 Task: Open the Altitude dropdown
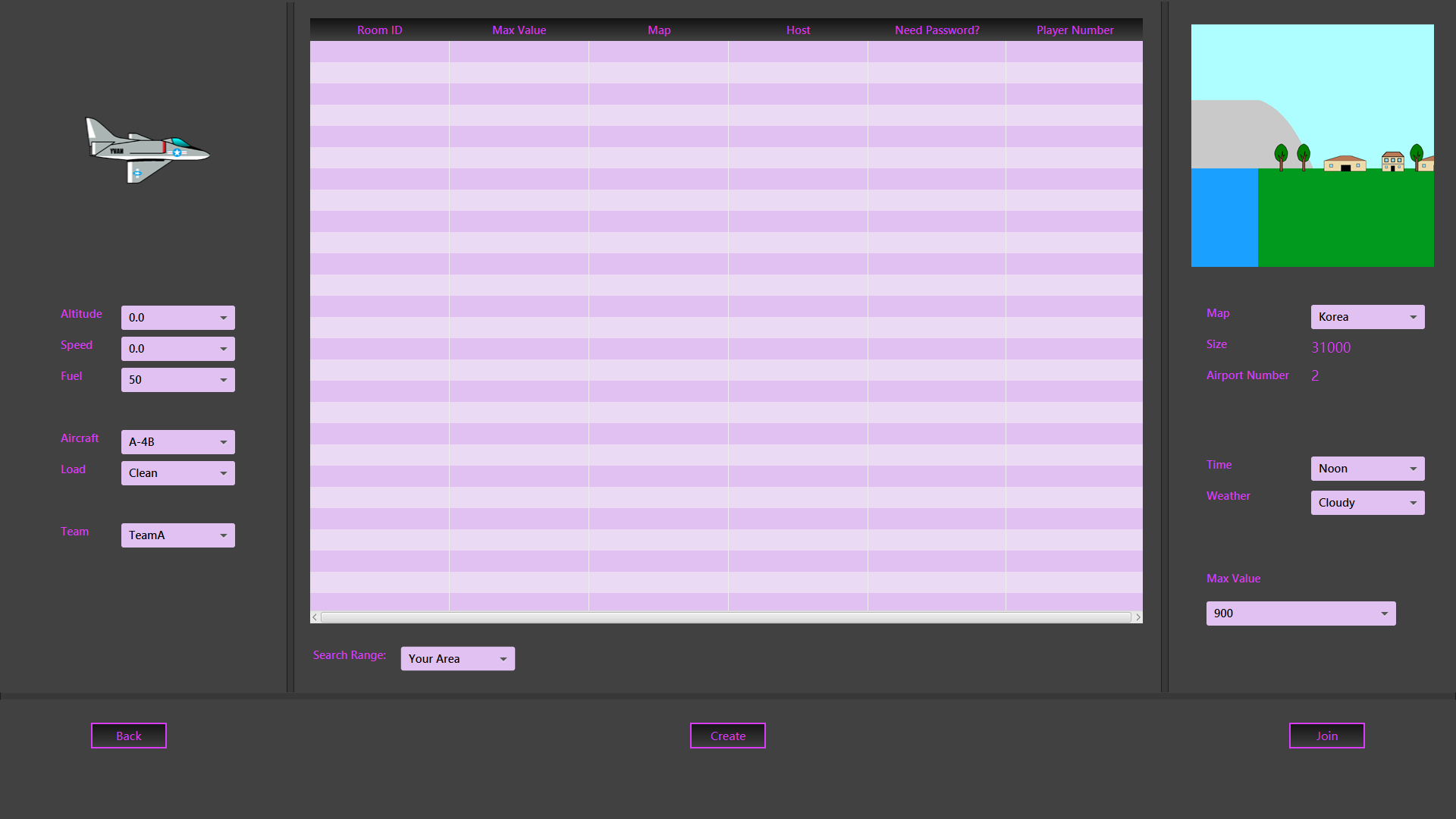177,318
